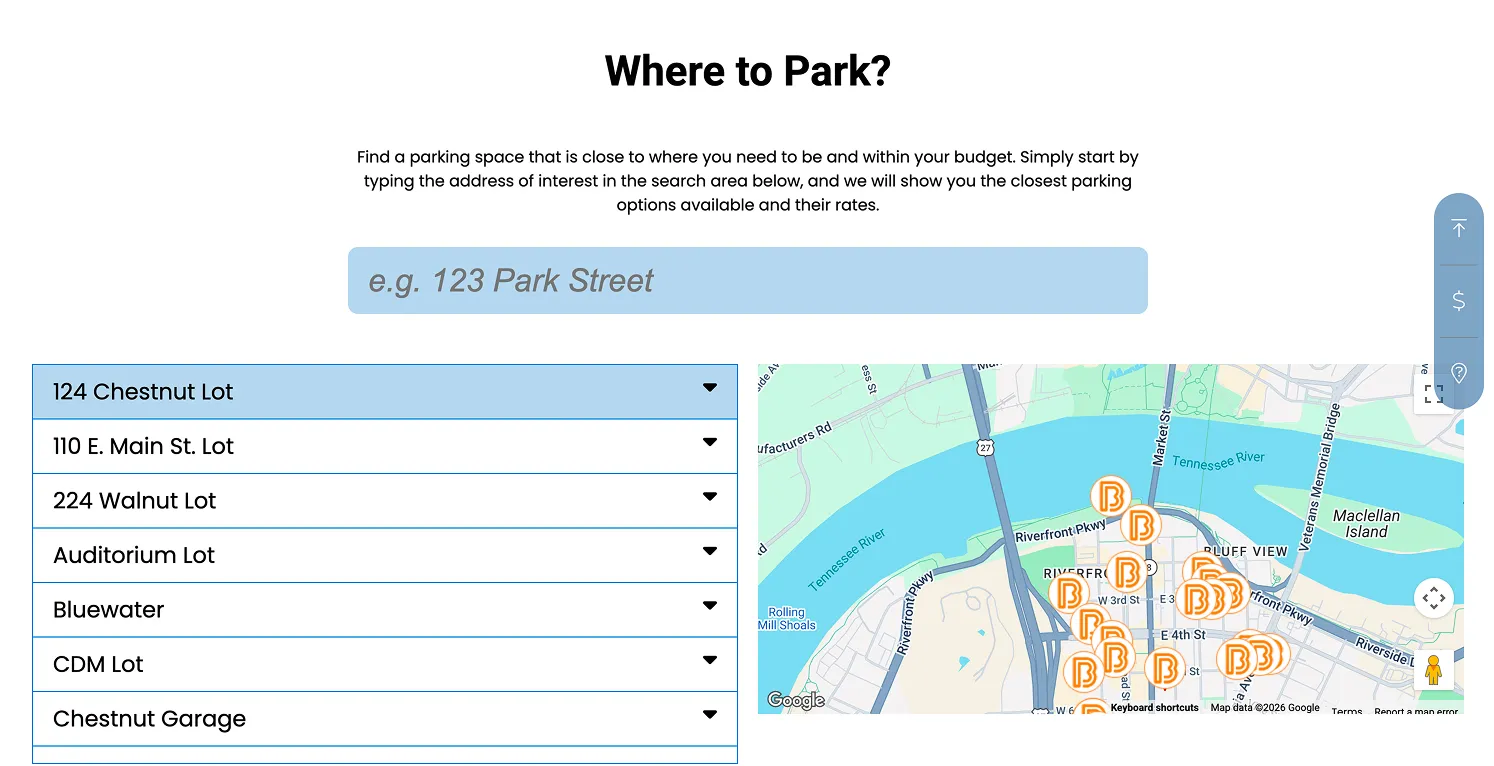Select the northernmost parking marker near the river

pyautogui.click(x=1109, y=496)
